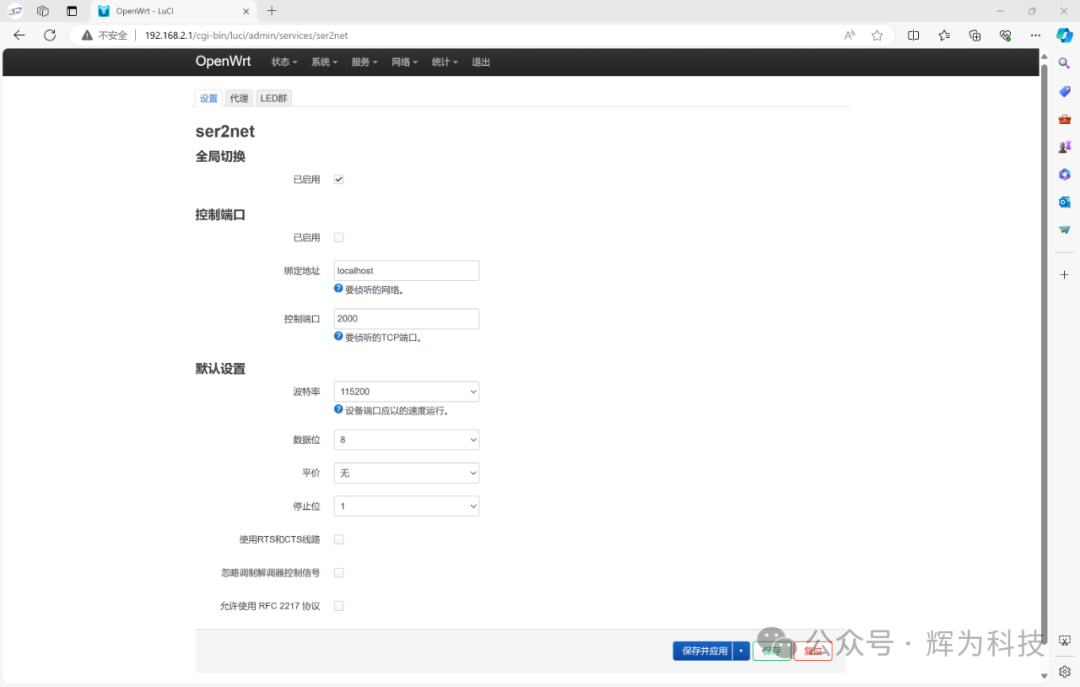This screenshot has height=687, width=1080.
Task: Open the 波特率 dropdown
Action: tap(405, 391)
